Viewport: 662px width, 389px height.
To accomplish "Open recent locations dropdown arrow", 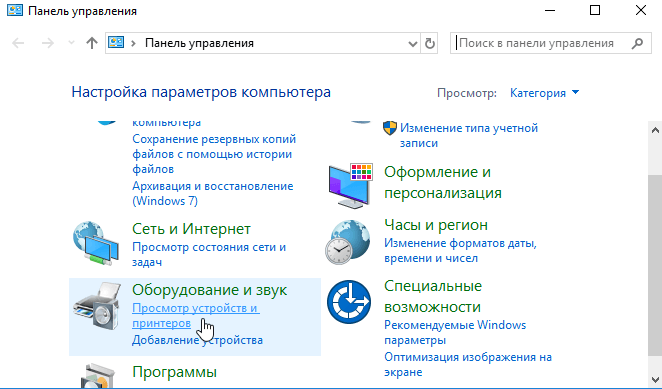I will [71, 43].
